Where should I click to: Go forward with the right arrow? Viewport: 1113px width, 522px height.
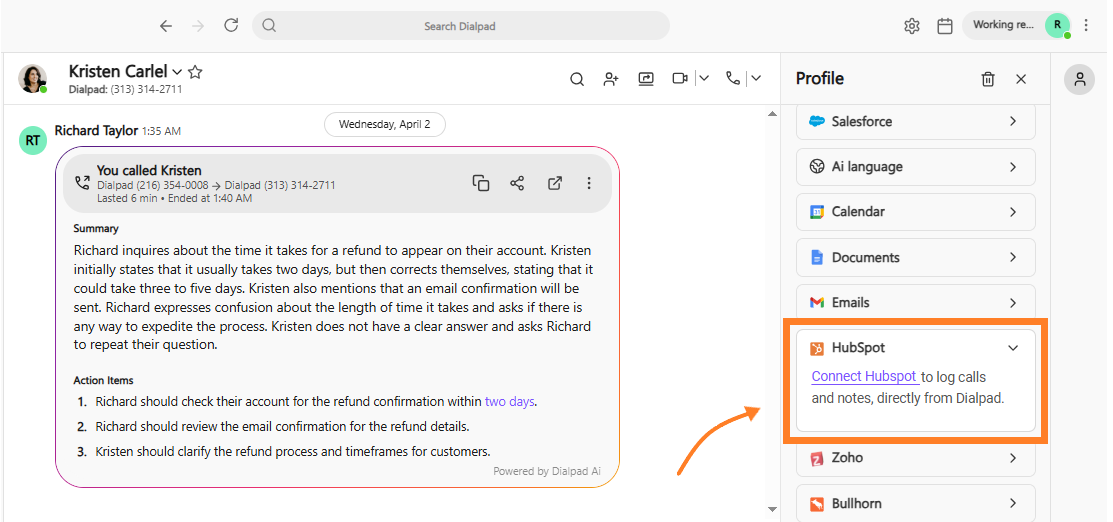click(198, 26)
